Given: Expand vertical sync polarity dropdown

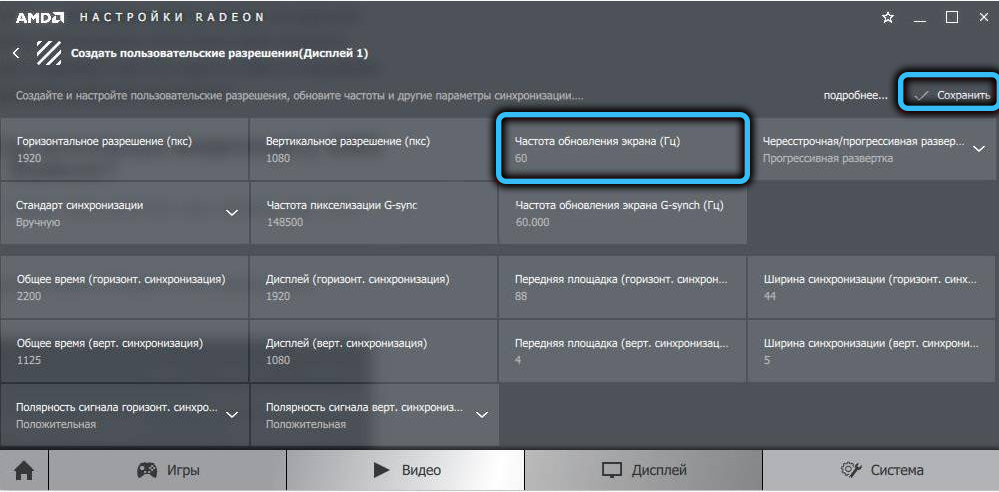Looking at the screenshot, I should [482, 414].
